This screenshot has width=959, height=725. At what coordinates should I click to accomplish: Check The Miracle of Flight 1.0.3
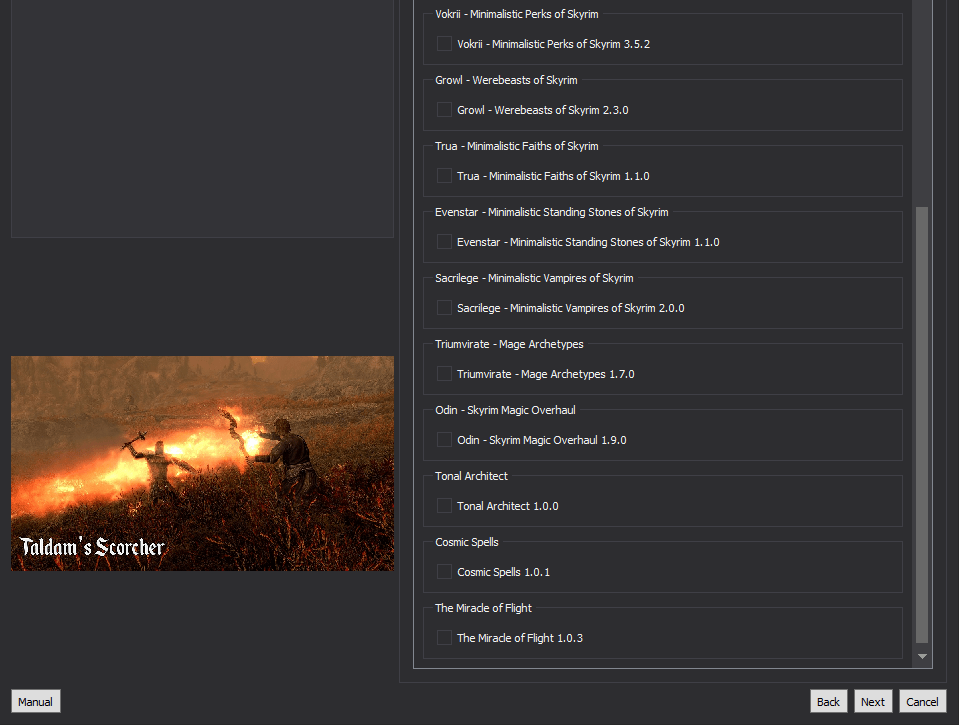pos(444,638)
